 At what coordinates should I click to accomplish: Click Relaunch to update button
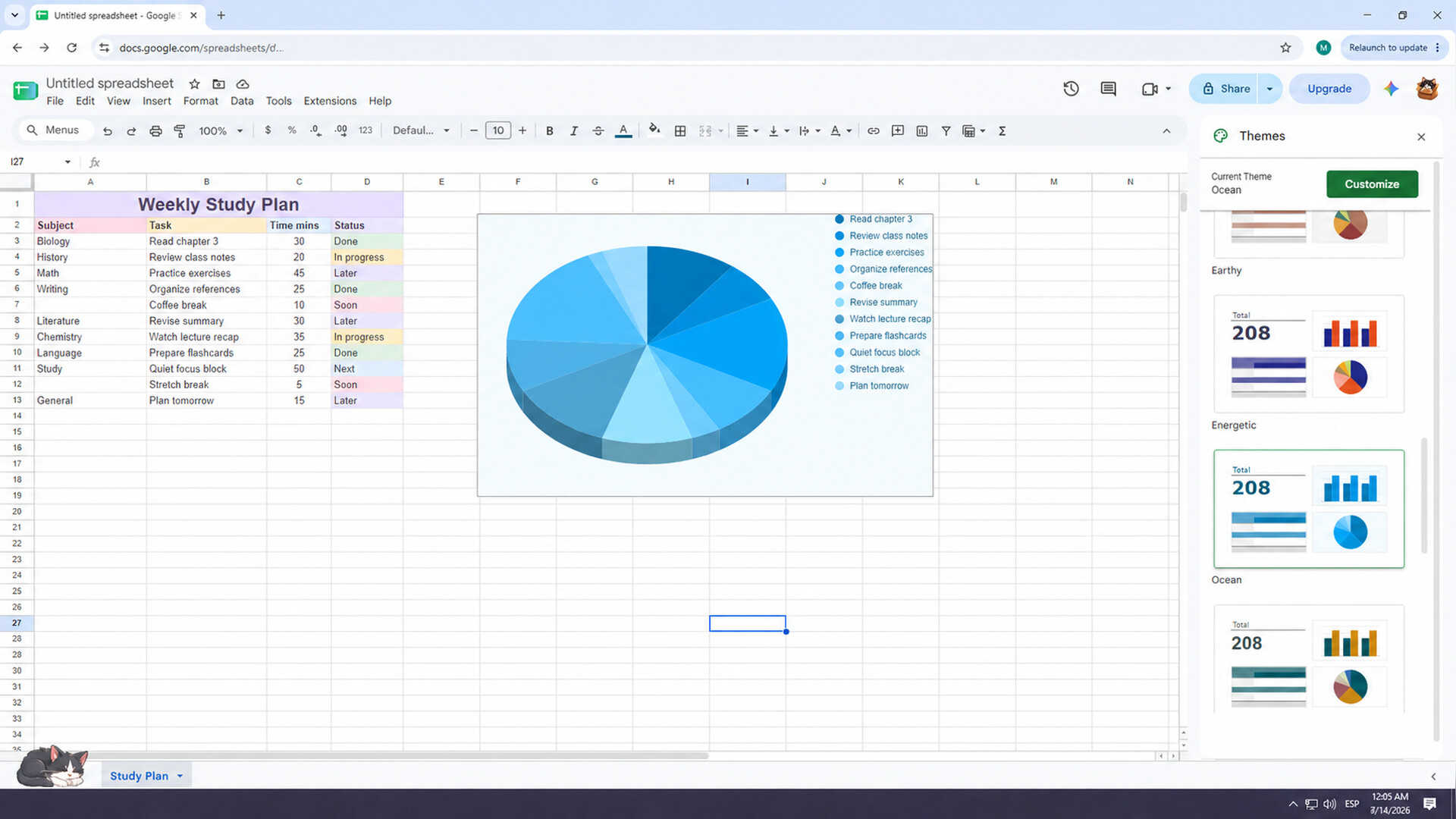[1394, 48]
